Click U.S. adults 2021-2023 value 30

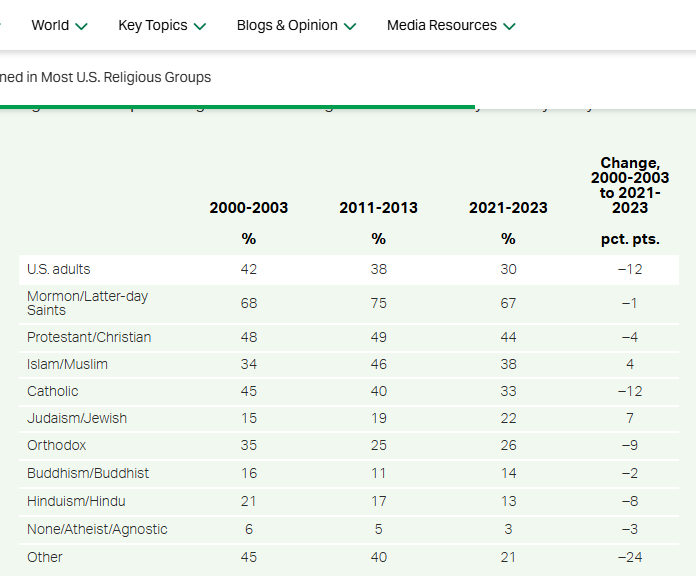pyautogui.click(x=508, y=269)
